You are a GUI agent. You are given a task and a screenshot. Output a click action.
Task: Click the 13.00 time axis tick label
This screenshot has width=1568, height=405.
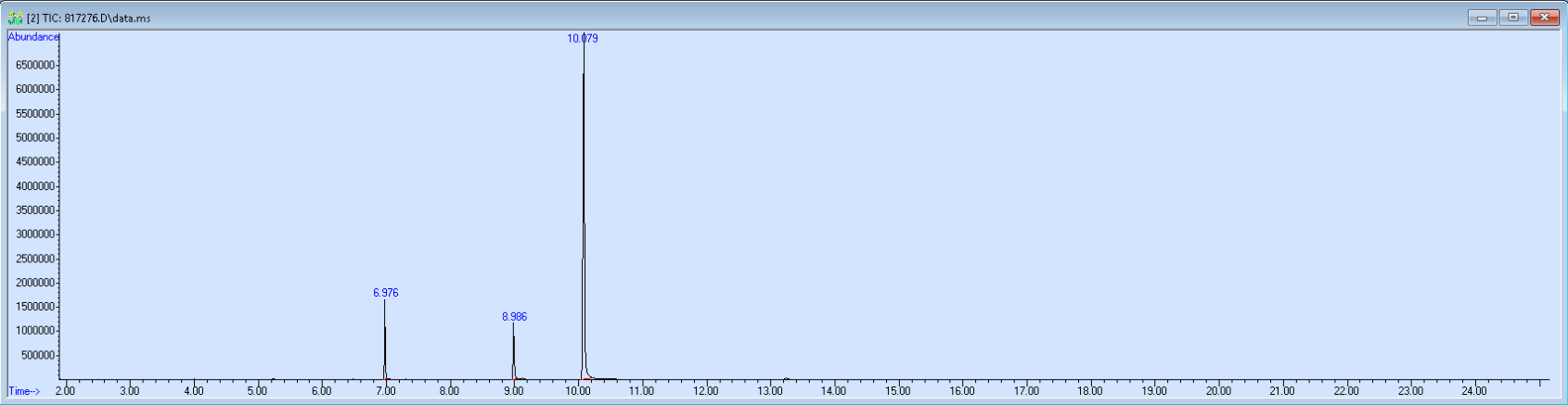pyautogui.click(x=769, y=391)
